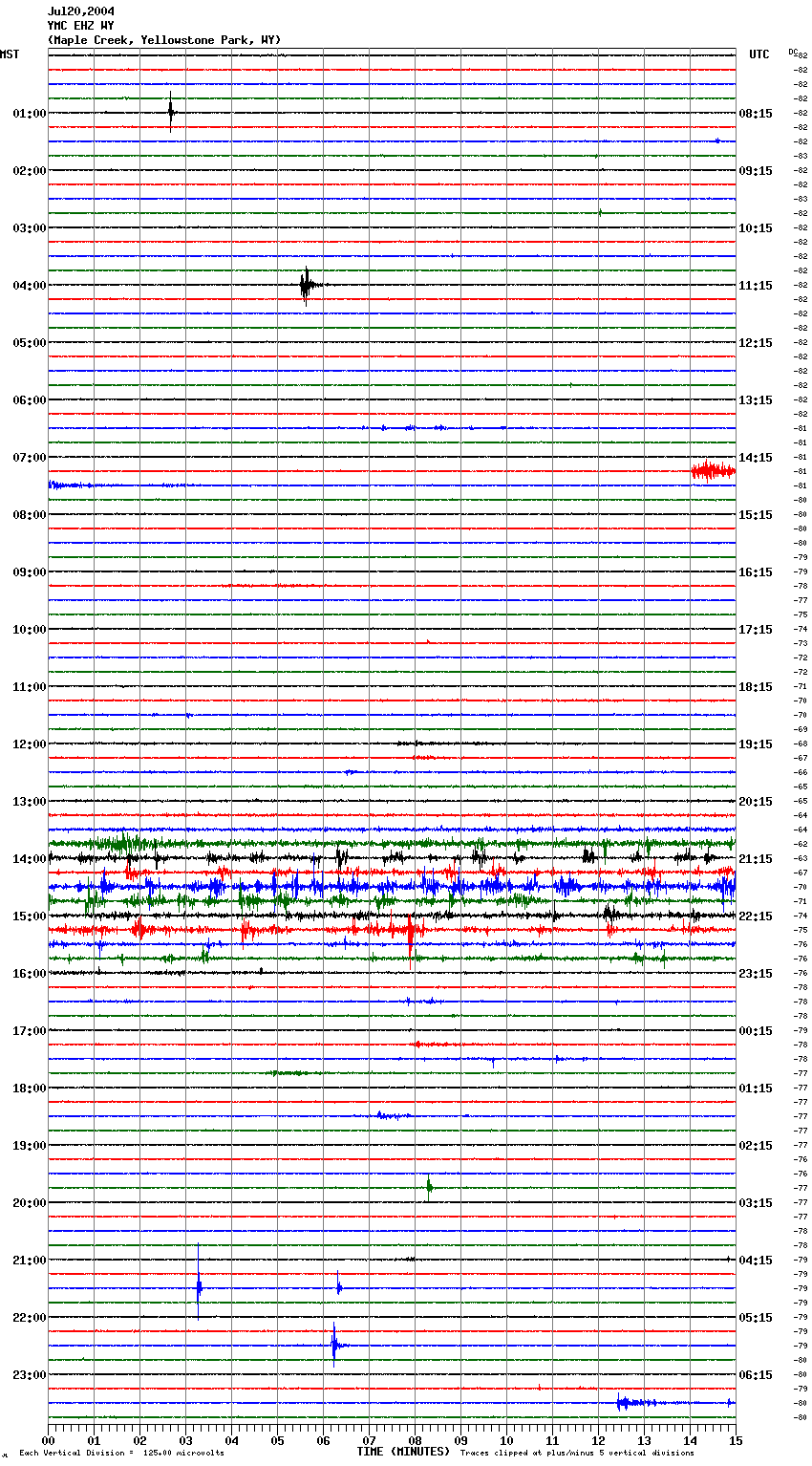
Task: Click the 'UTC' column header
Action: click(x=759, y=54)
